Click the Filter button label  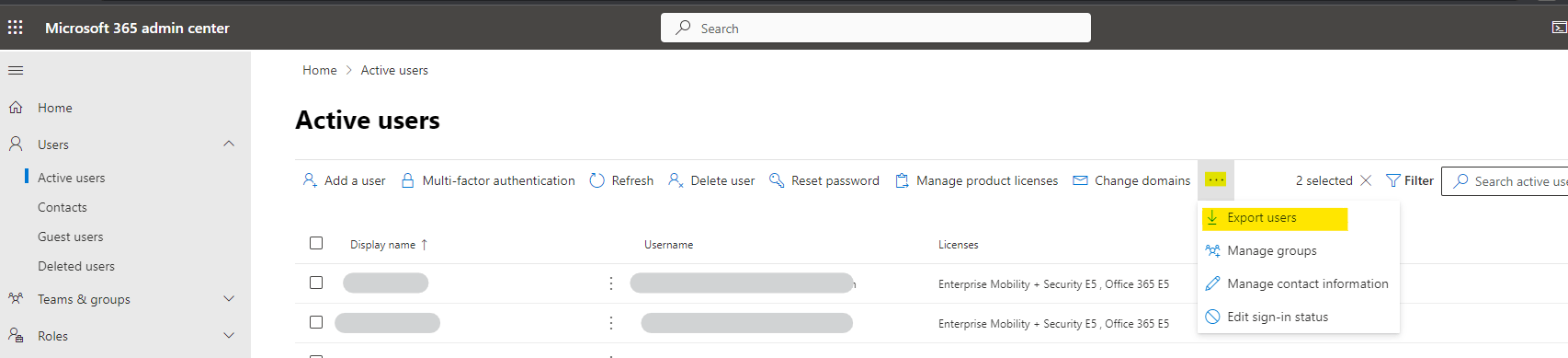pyautogui.click(x=1418, y=180)
